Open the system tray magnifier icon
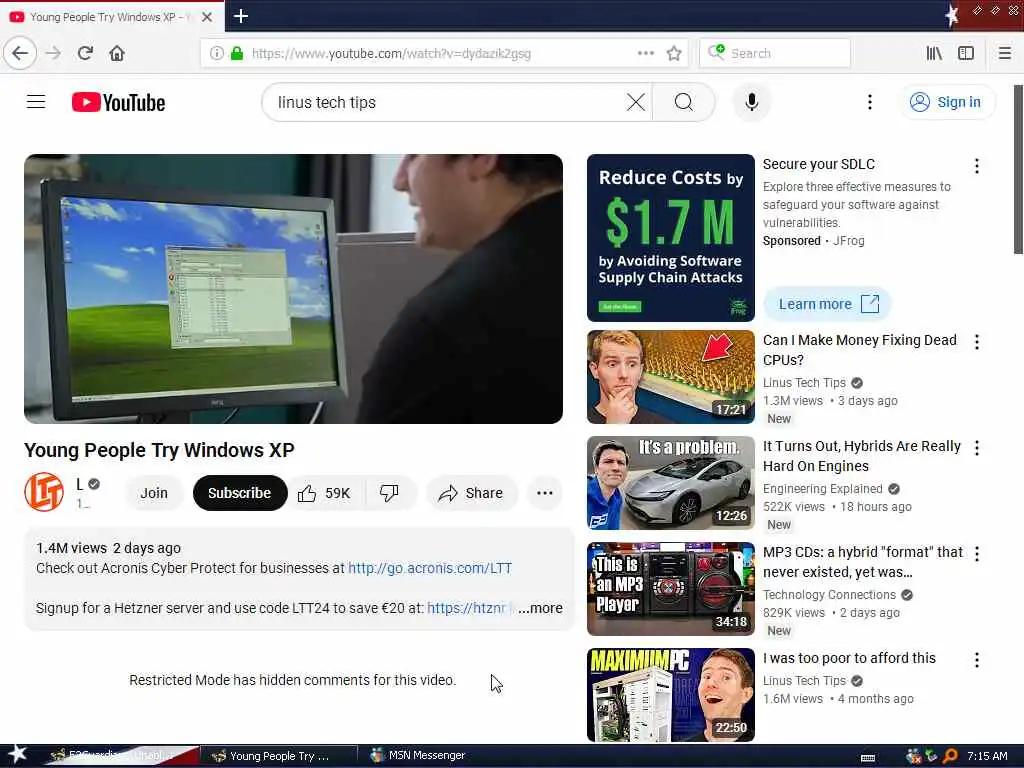This screenshot has height=768, width=1024. (x=950, y=756)
